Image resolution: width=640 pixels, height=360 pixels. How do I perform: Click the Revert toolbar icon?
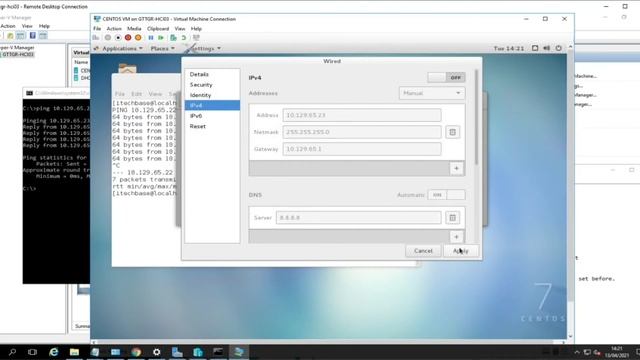coord(184,38)
